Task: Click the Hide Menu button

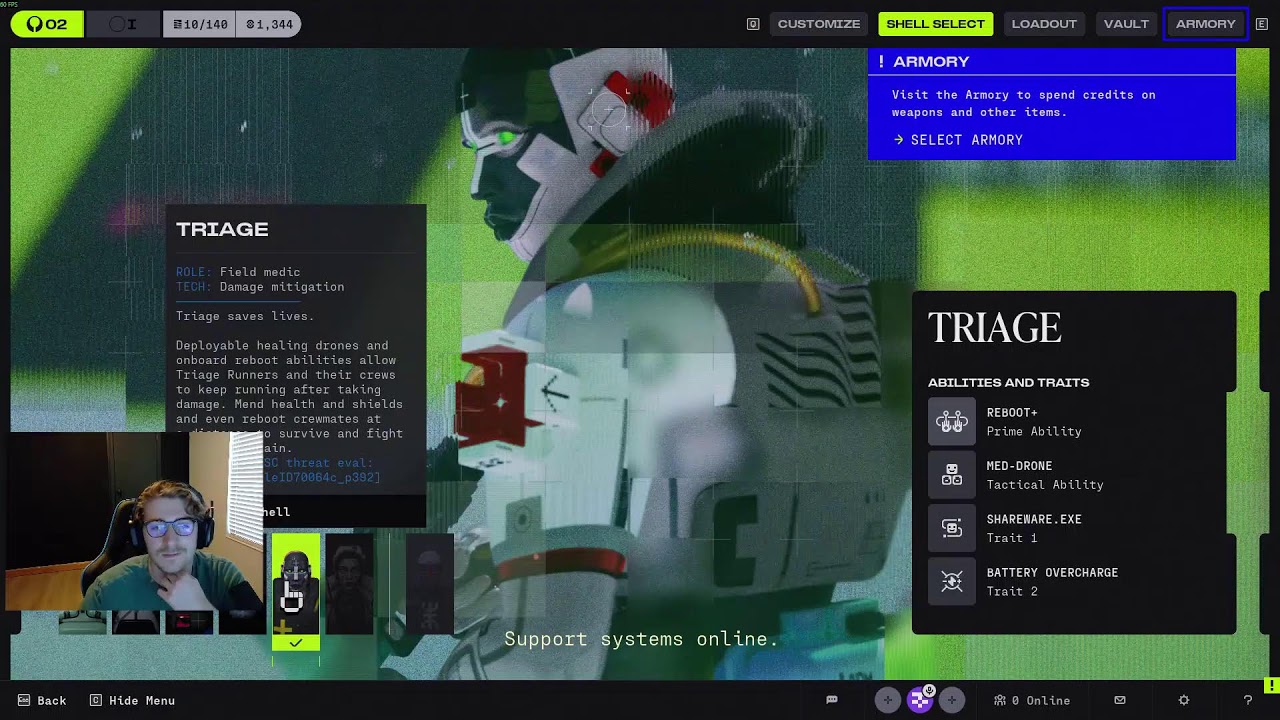Action: [132, 700]
